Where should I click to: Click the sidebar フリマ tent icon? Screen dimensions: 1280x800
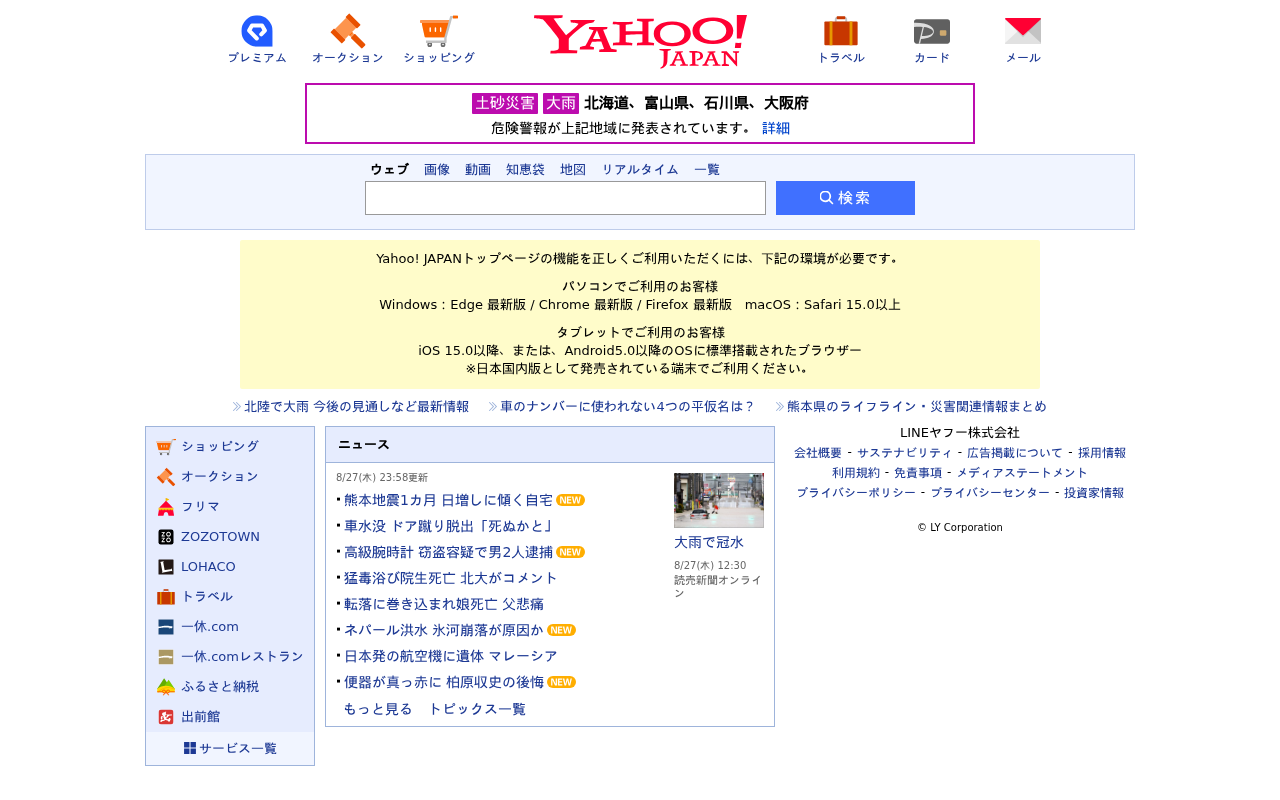click(x=166, y=507)
